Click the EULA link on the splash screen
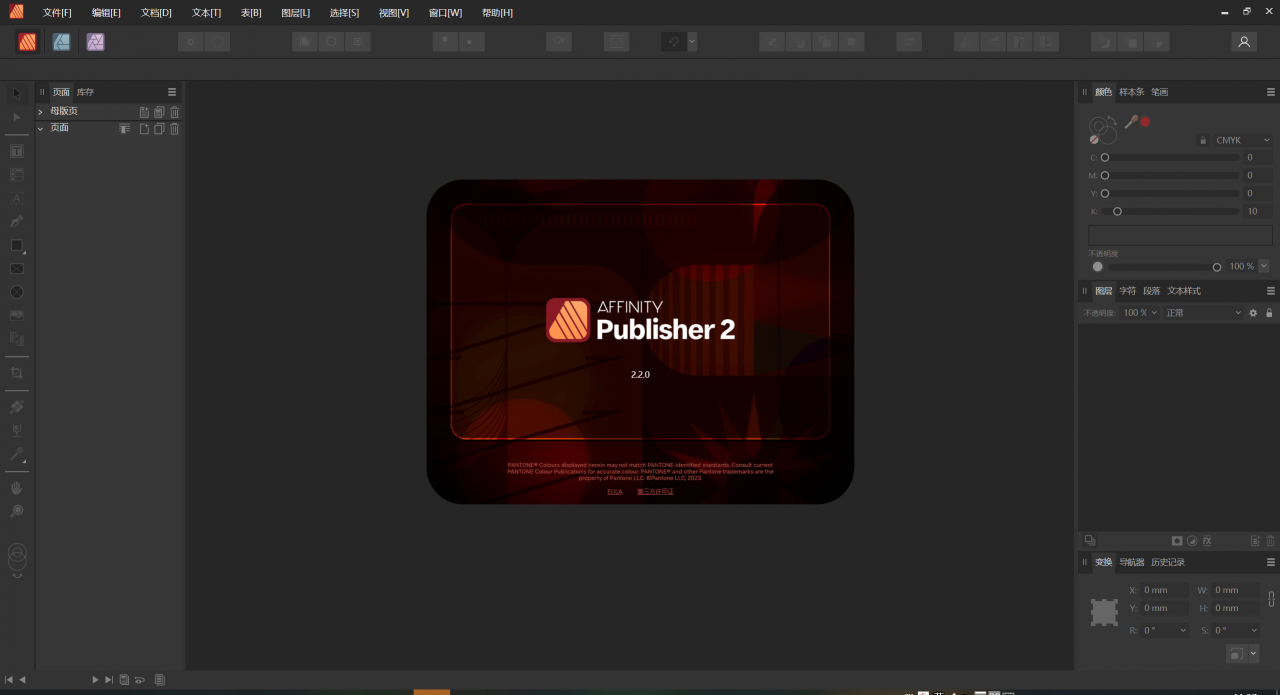This screenshot has width=1280, height=695. [x=614, y=491]
